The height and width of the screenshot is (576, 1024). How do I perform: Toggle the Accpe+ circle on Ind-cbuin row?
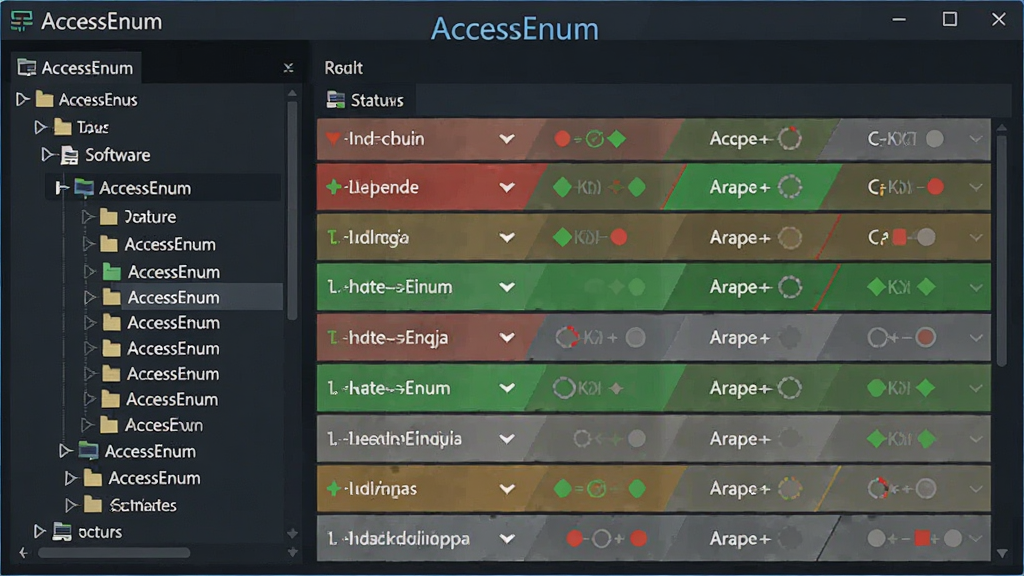pos(790,138)
